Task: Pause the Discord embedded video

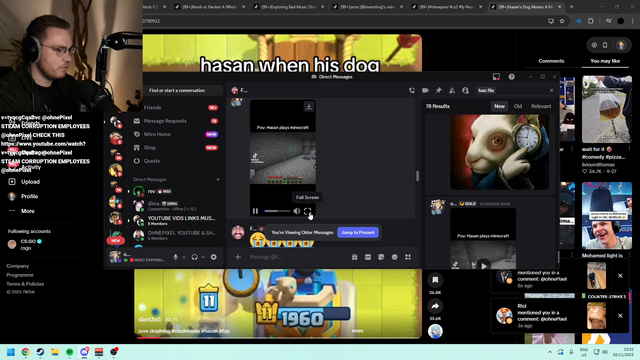Action: pos(256,211)
